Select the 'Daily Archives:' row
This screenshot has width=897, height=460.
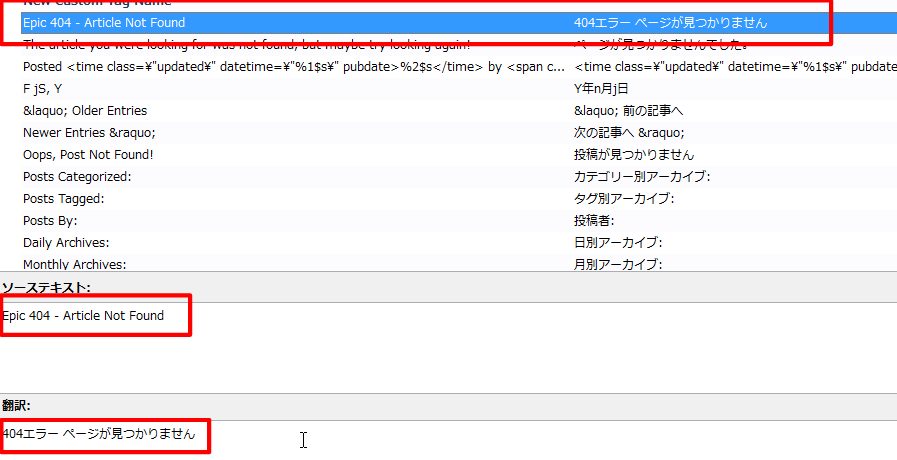(x=66, y=243)
